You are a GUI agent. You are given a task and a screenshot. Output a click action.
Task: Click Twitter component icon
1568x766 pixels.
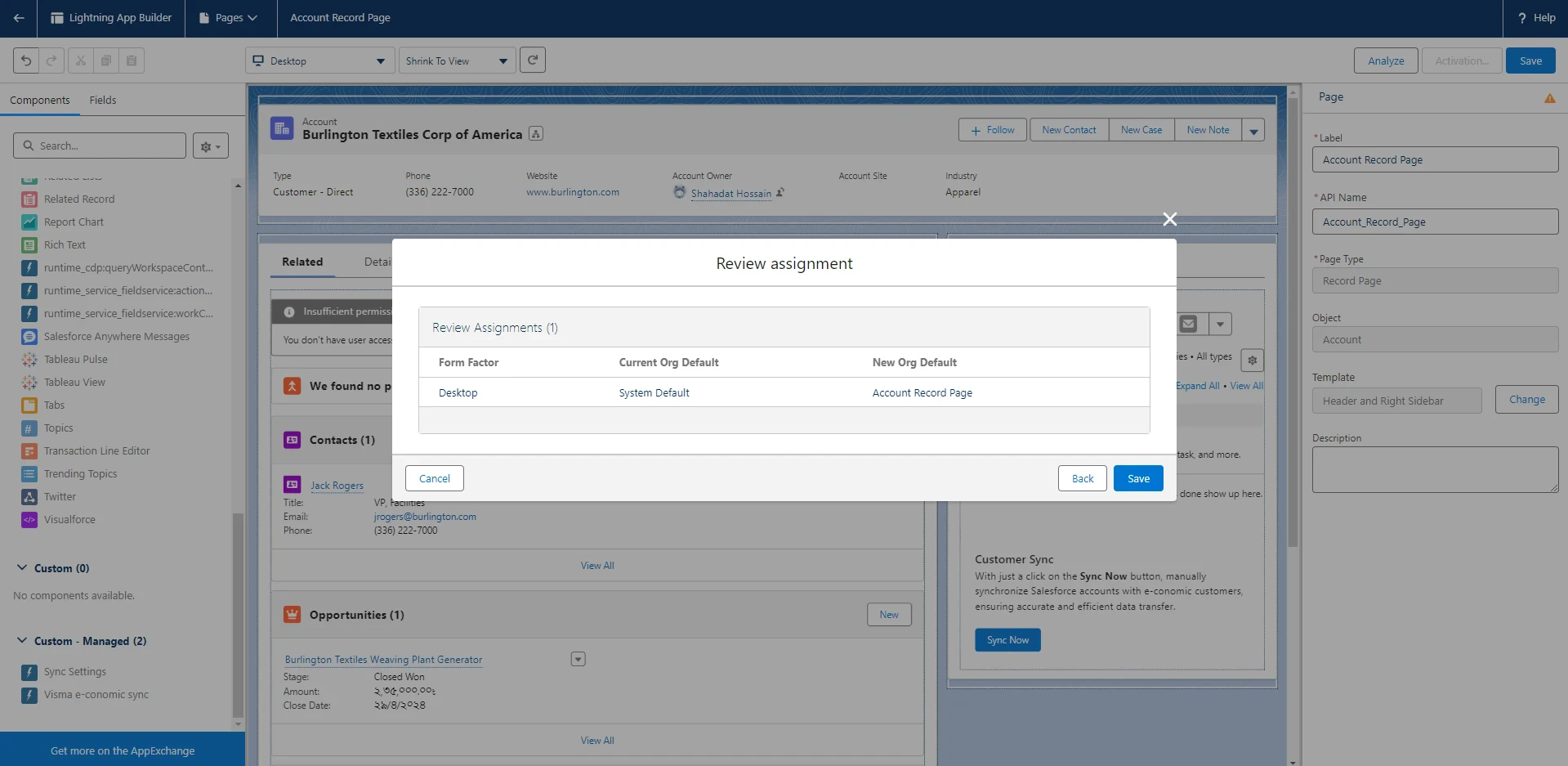(29, 497)
